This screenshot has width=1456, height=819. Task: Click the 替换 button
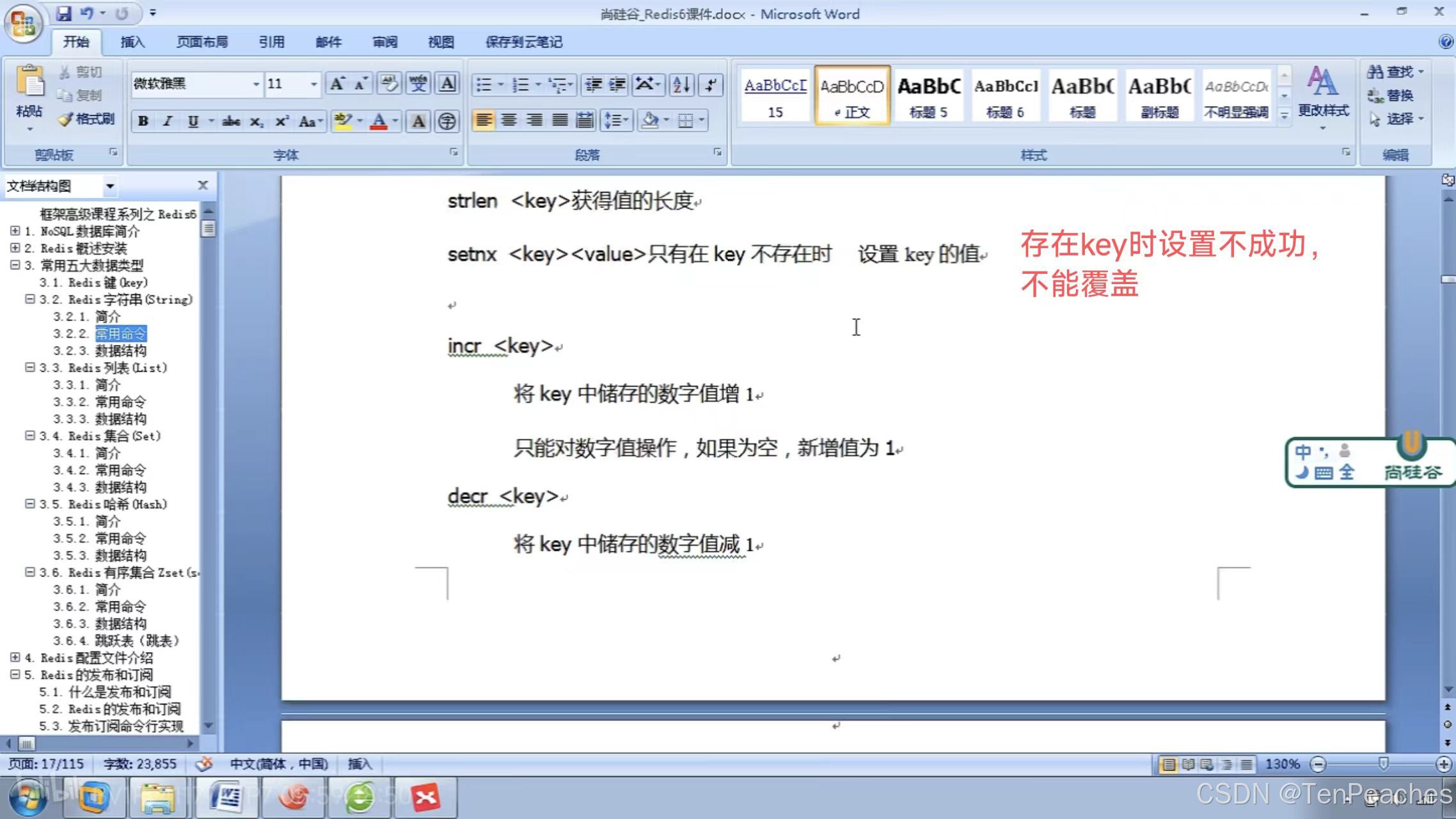tap(1391, 95)
